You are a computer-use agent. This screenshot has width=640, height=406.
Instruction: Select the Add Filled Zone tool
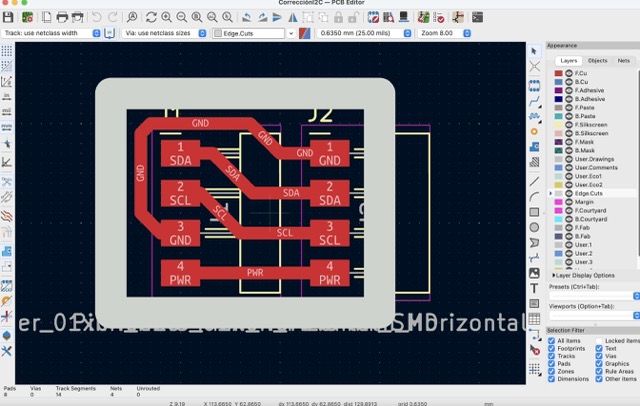[534, 146]
